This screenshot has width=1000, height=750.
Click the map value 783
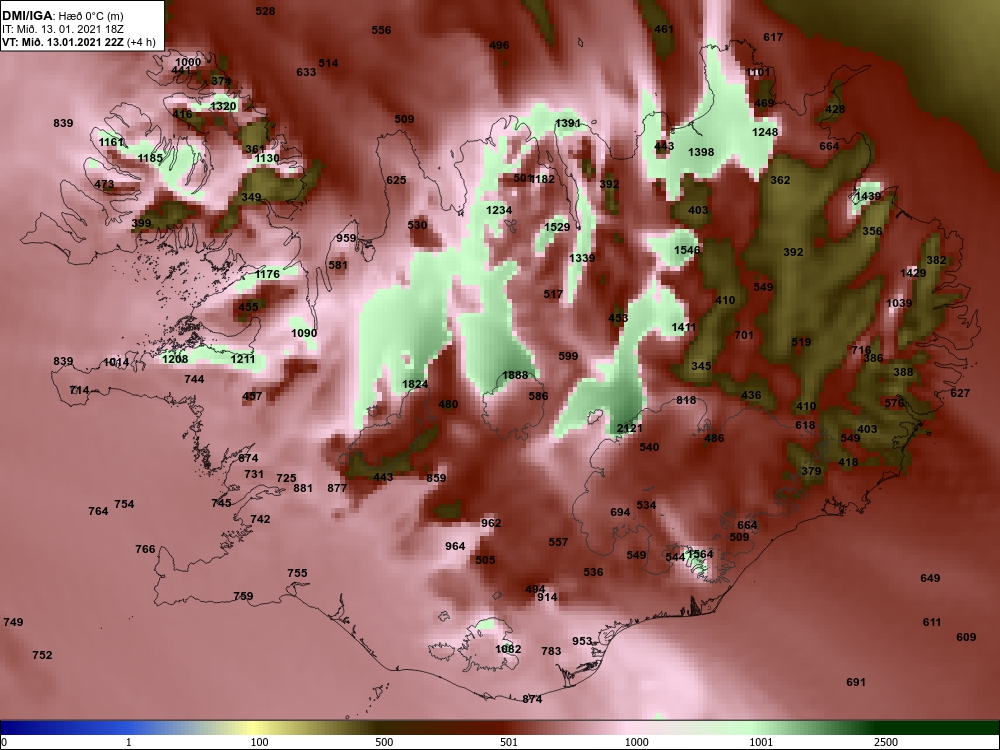tap(551, 651)
